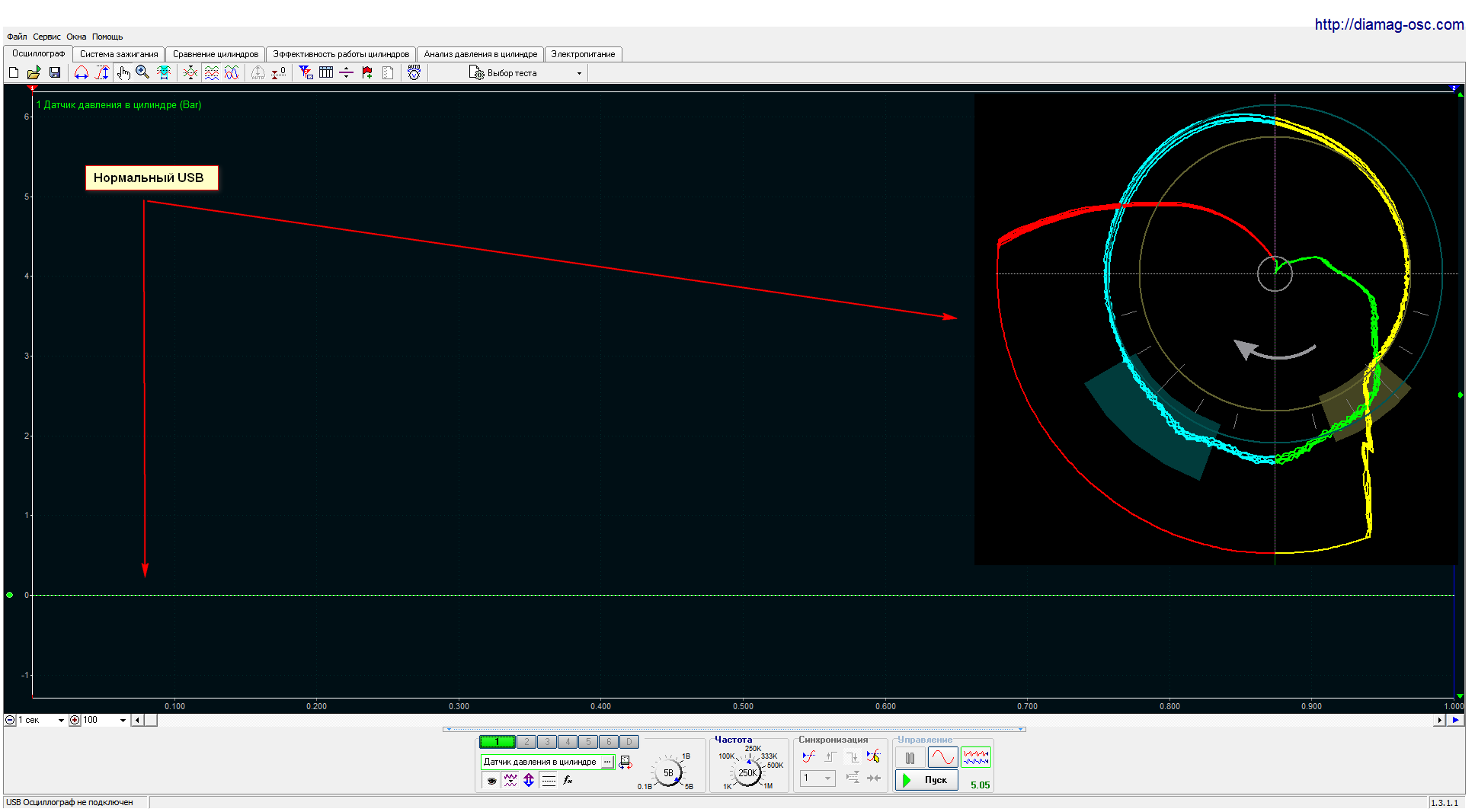Viewport: 1475px width, 812px height.
Task: Click the horizontal measure arc icon
Action: tap(82, 73)
